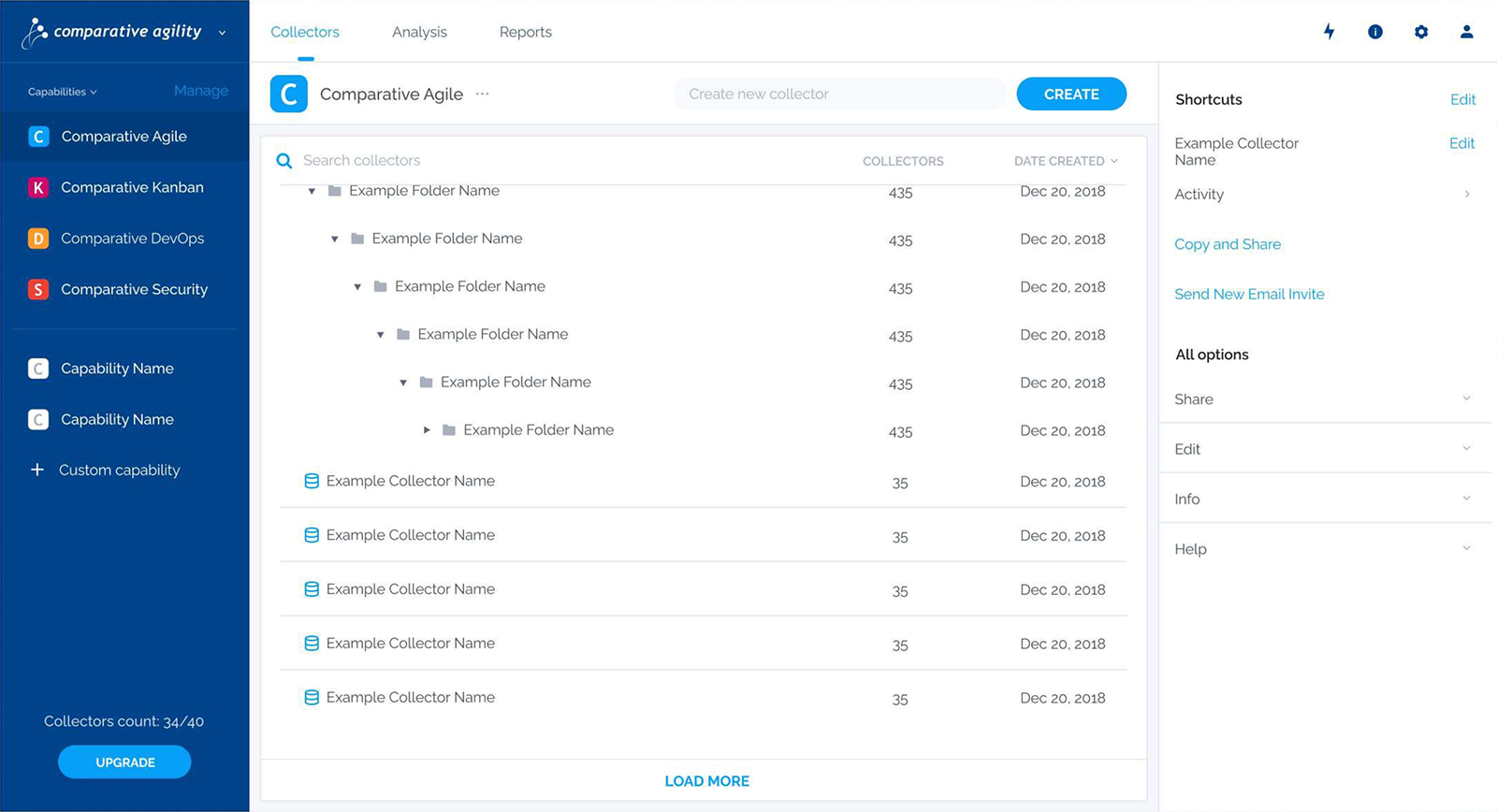Screen dimensions: 1497x812
Task: Click the folder icon of the deepest nested folder
Action: [x=449, y=430]
